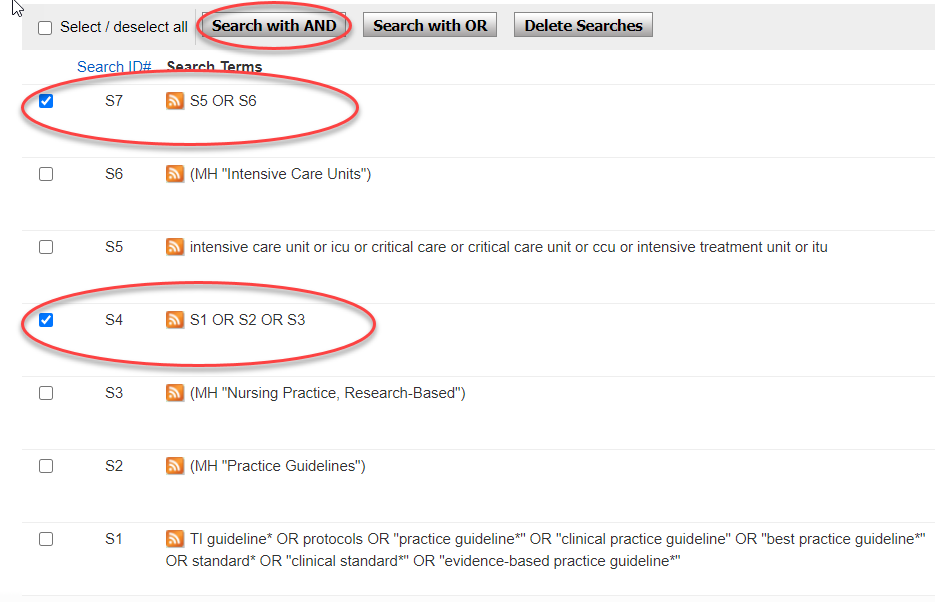935x602 pixels.
Task: Click the RSS feed icon for search S7
Action: pos(175,101)
